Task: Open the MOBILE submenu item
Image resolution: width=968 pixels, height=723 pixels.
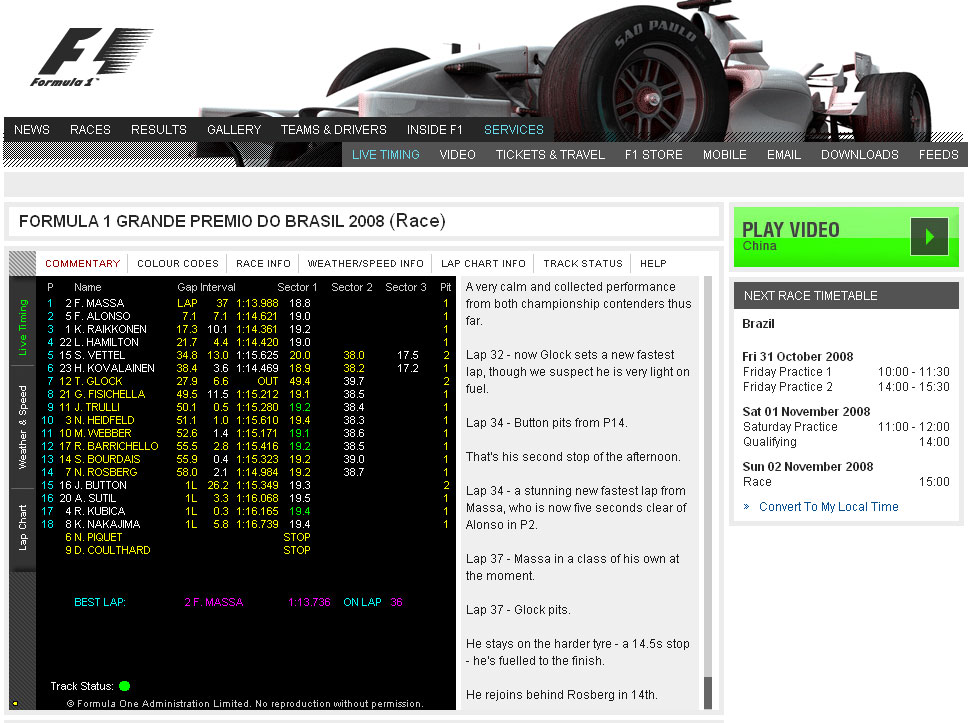Action: tap(725, 155)
